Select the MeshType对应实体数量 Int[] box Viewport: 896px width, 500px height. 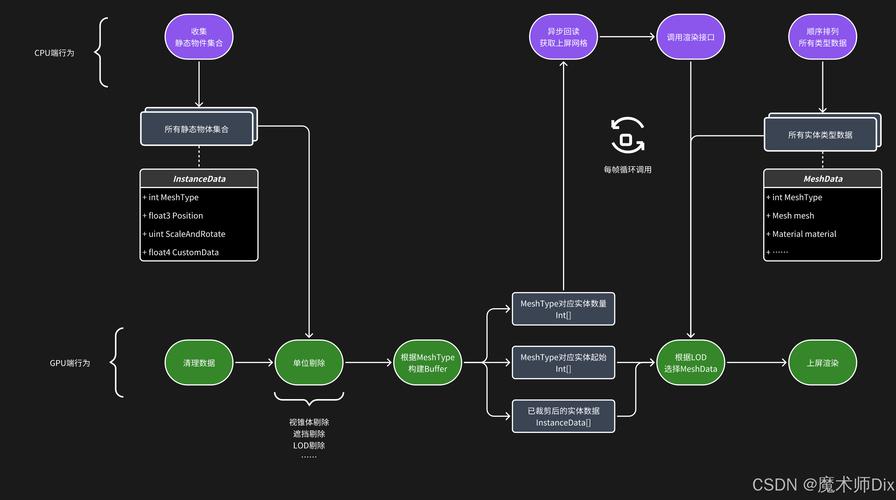(x=563, y=309)
